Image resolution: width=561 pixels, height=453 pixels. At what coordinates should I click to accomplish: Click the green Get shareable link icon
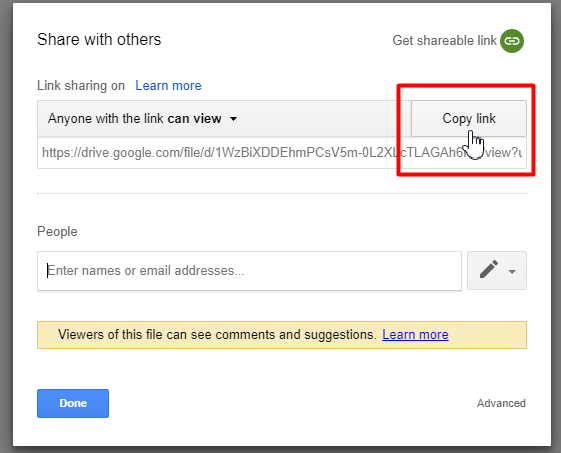click(512, 41)
